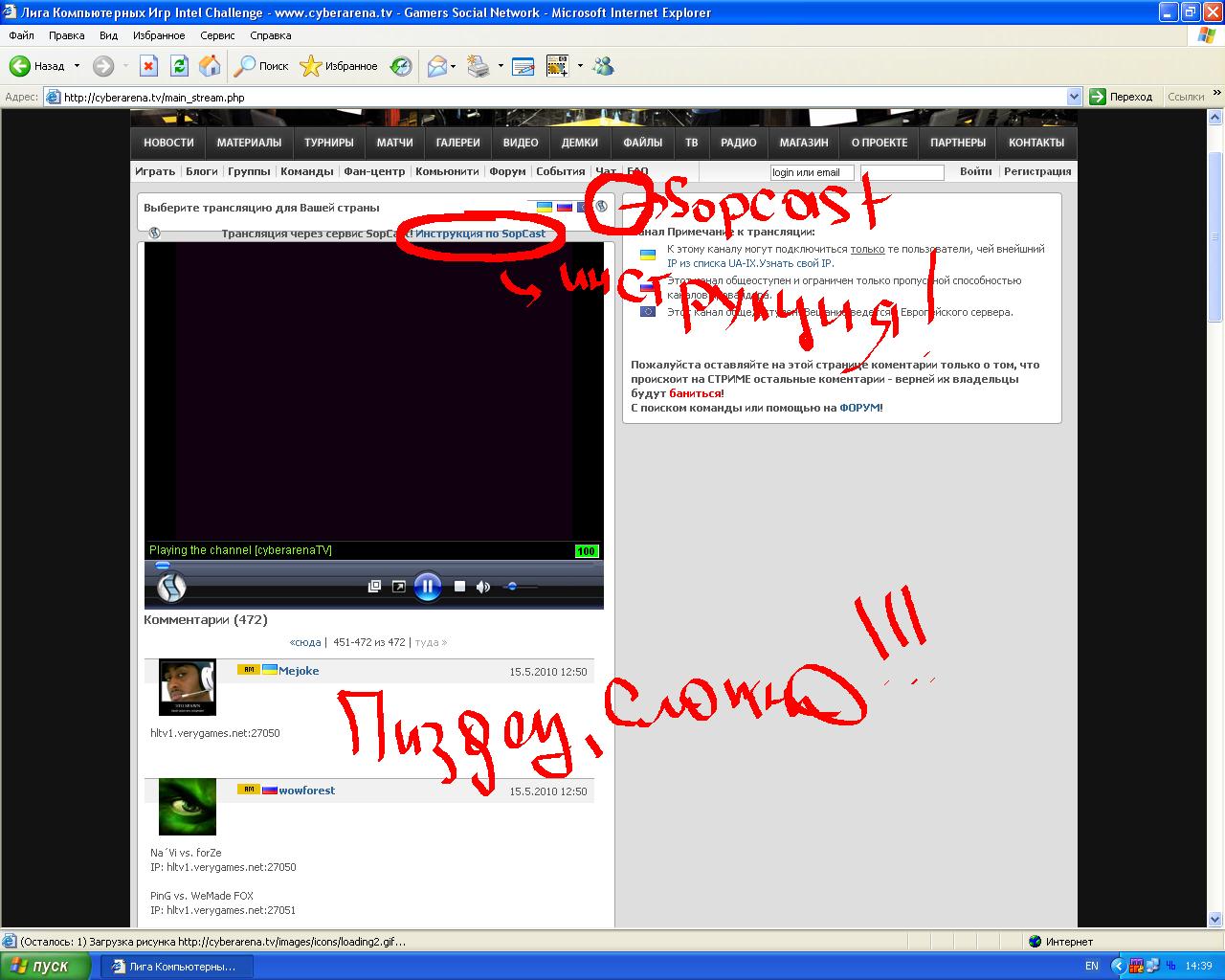Go back with the Назад button

pyautogui.click(x=36, y=66)
